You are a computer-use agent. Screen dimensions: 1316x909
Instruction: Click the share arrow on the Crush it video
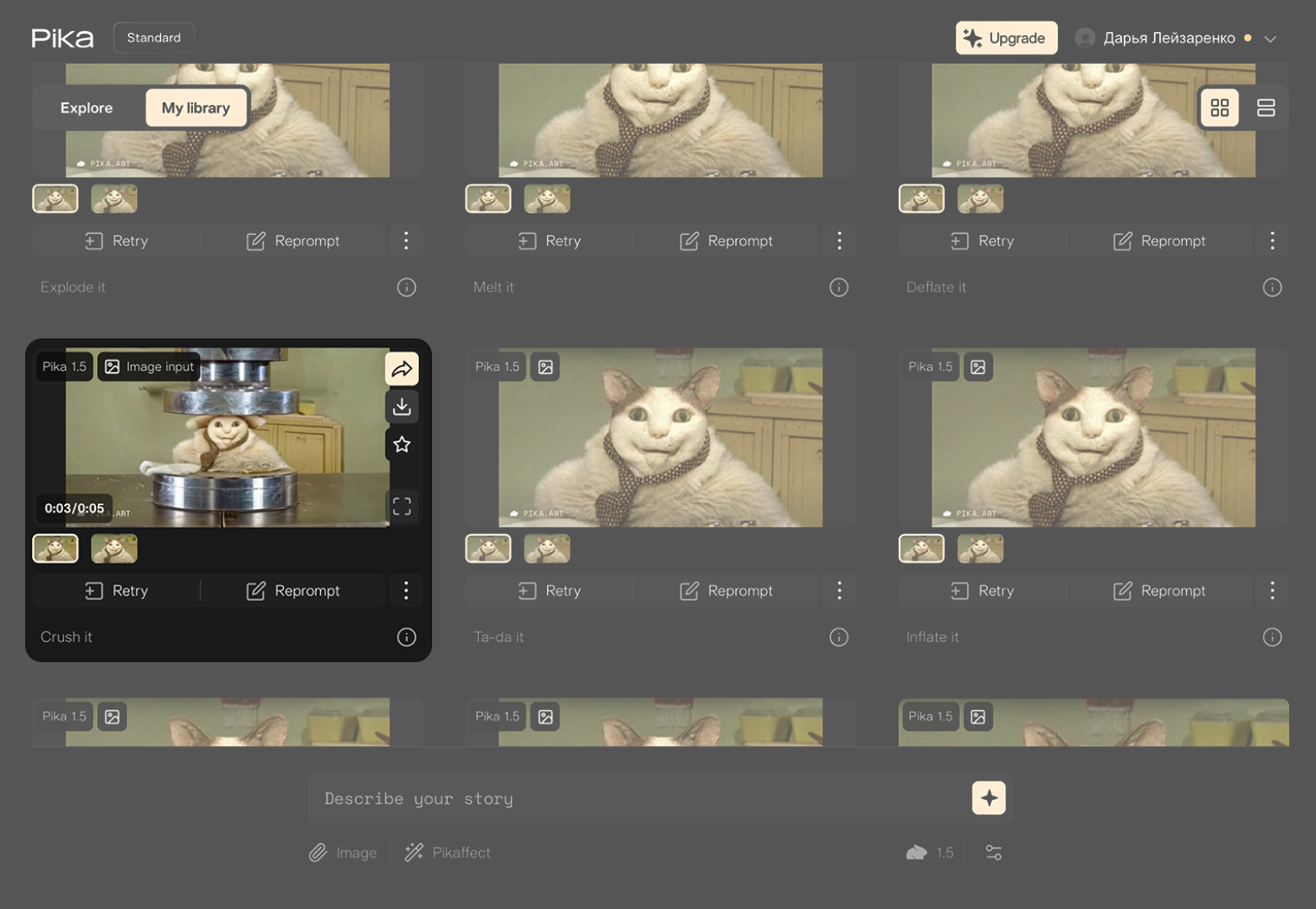point(402,369)
